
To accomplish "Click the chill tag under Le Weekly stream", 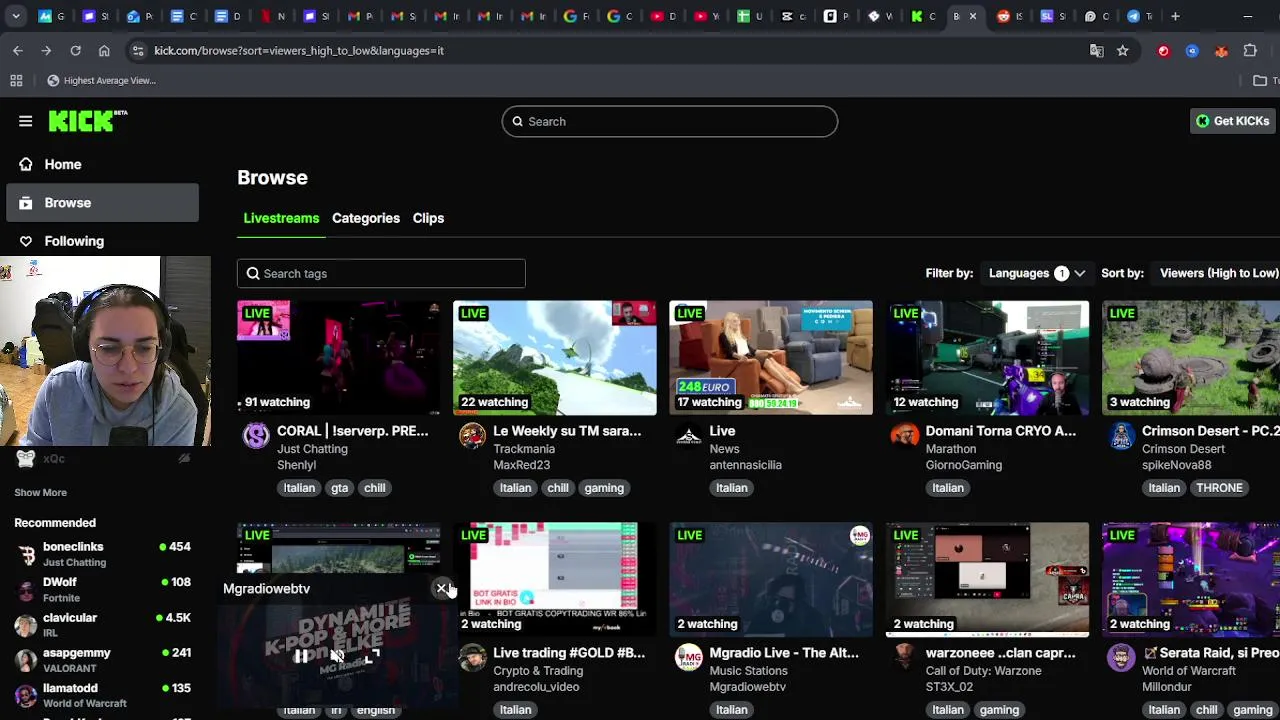I will [558, 488].
